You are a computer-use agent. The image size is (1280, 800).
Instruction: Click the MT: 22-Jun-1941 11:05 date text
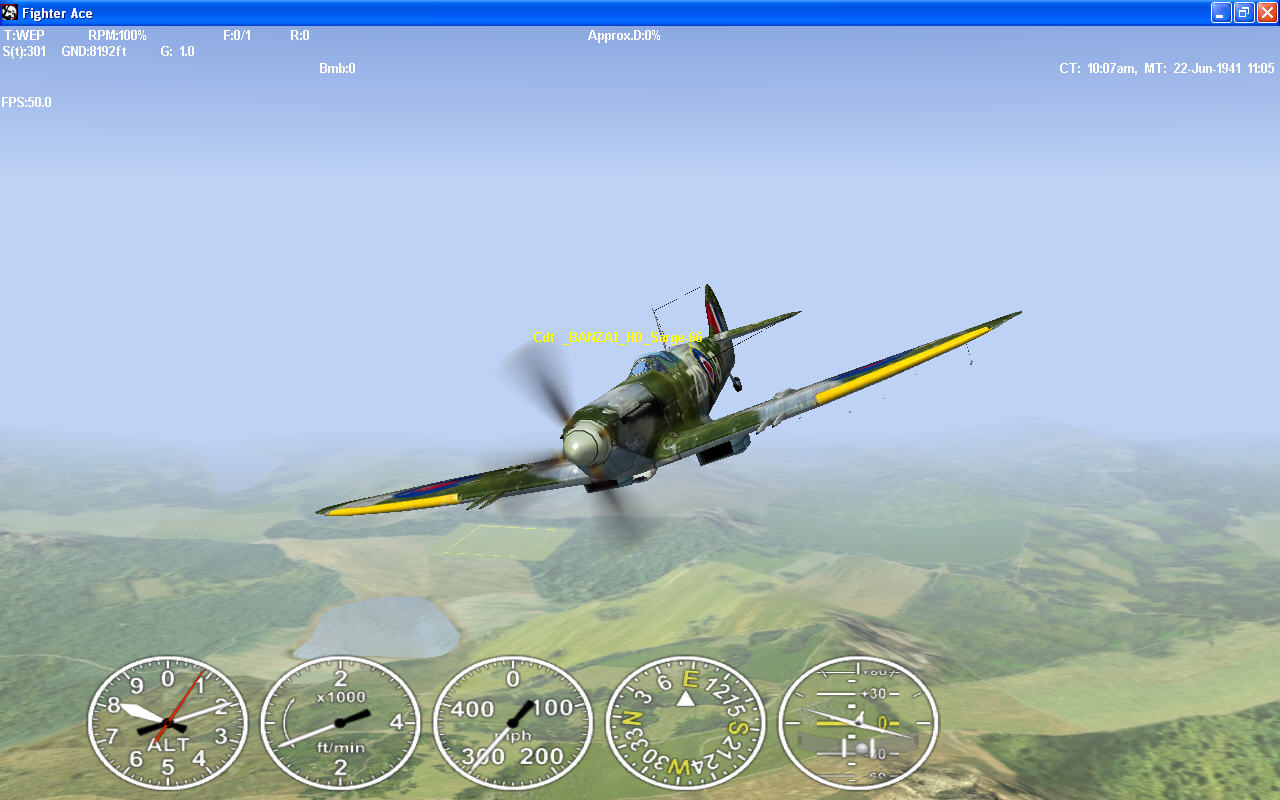point(1209,69)
